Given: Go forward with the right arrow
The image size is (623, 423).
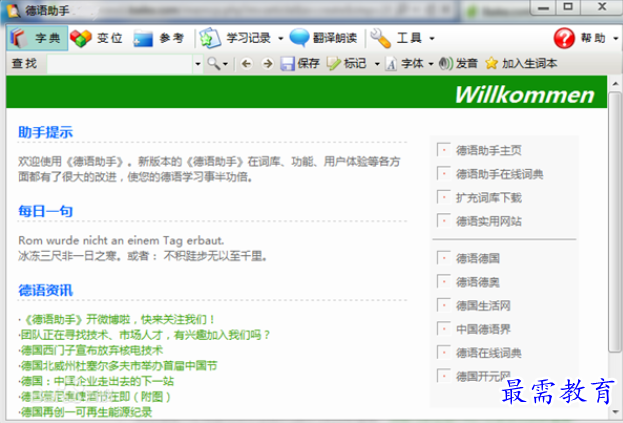Looking at the screenshot, I should click(x=268, y=63).
